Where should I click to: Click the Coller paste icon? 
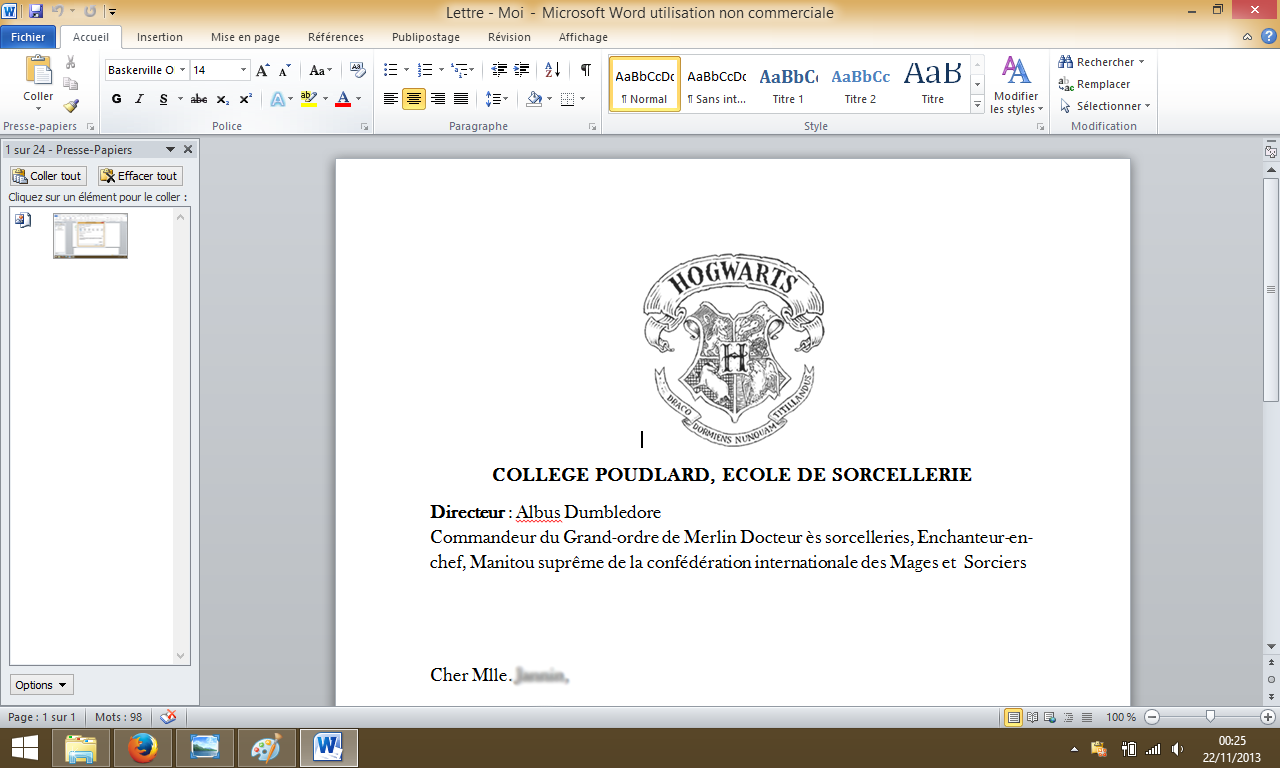(38, 72)
